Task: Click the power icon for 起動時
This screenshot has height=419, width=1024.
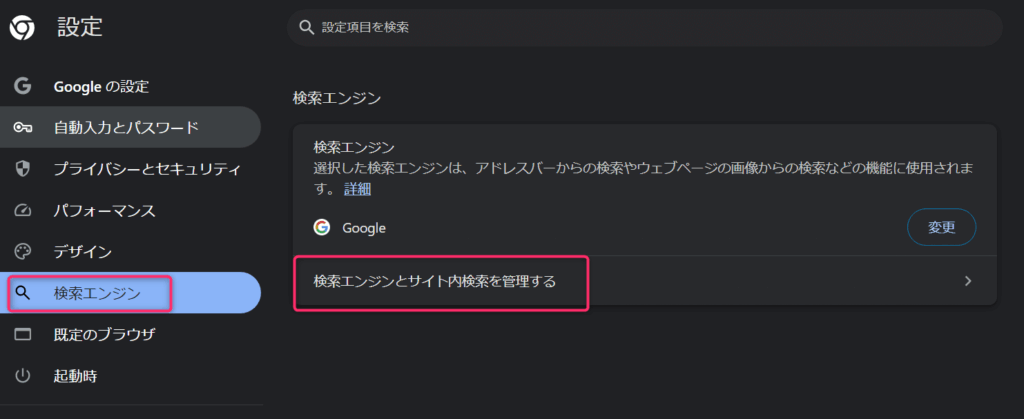Action: [23, 376]
